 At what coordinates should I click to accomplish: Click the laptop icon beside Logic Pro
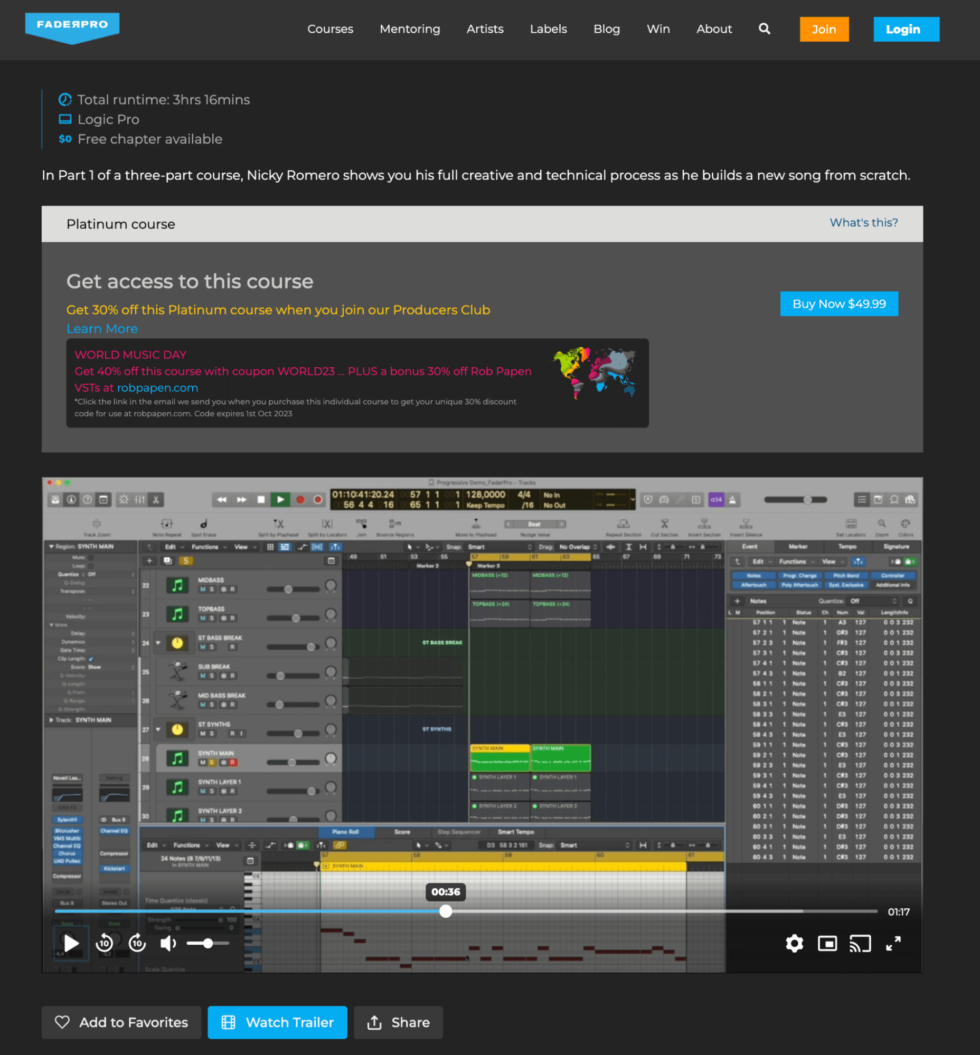[65, 119]
